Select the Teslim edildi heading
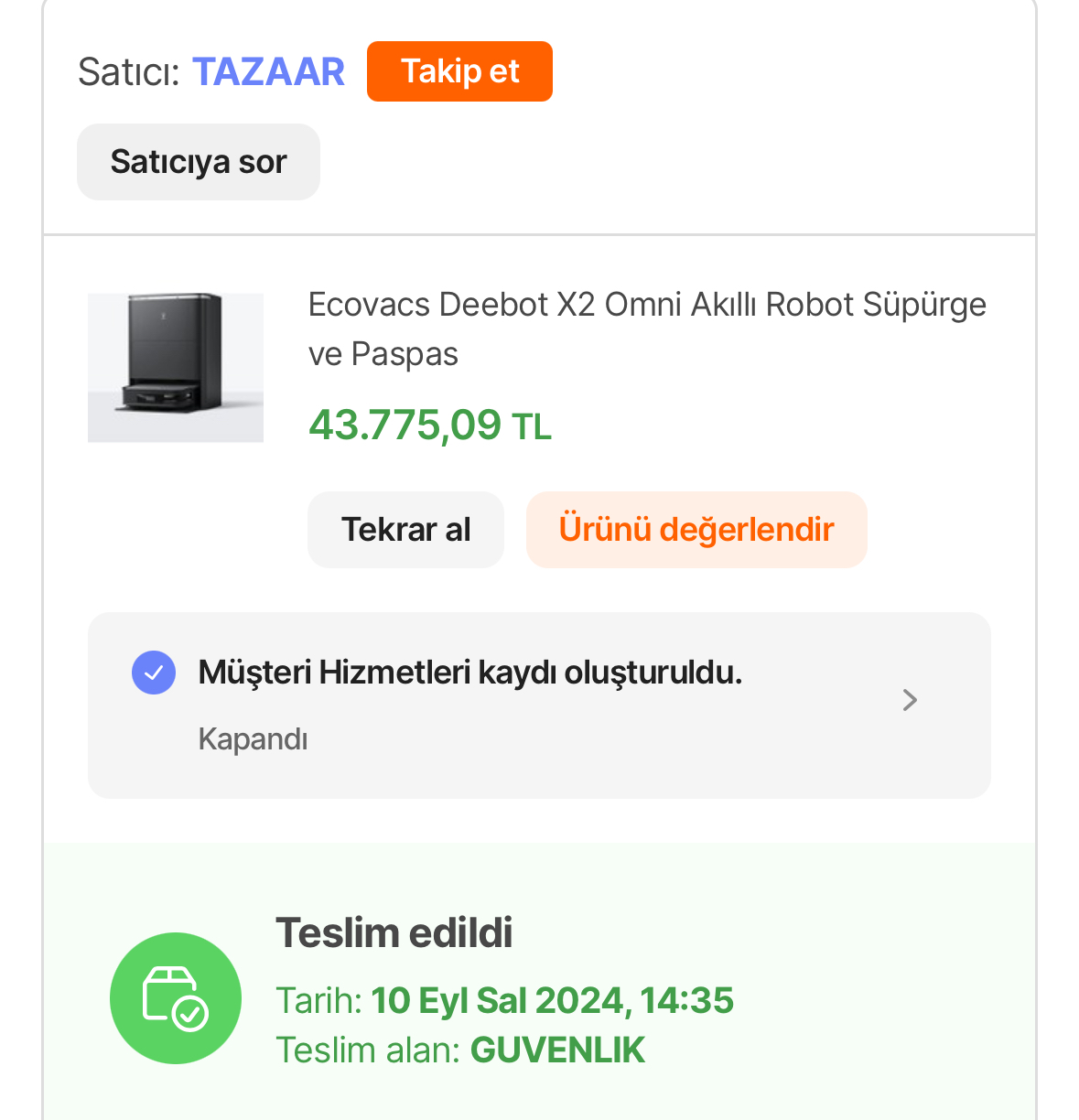Screen dimensions: 1079x1120 pos(394,933)
